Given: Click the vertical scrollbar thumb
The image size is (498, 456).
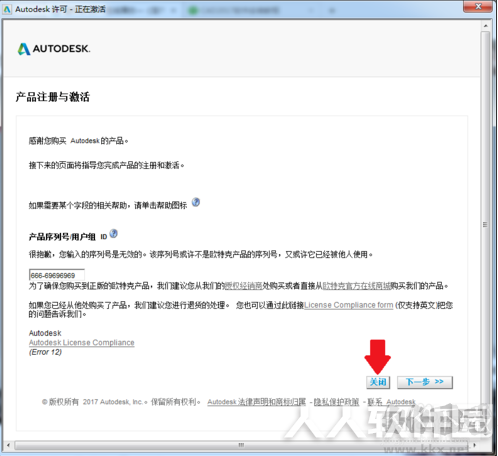Looking at the screenshot, I should [486, 225].
